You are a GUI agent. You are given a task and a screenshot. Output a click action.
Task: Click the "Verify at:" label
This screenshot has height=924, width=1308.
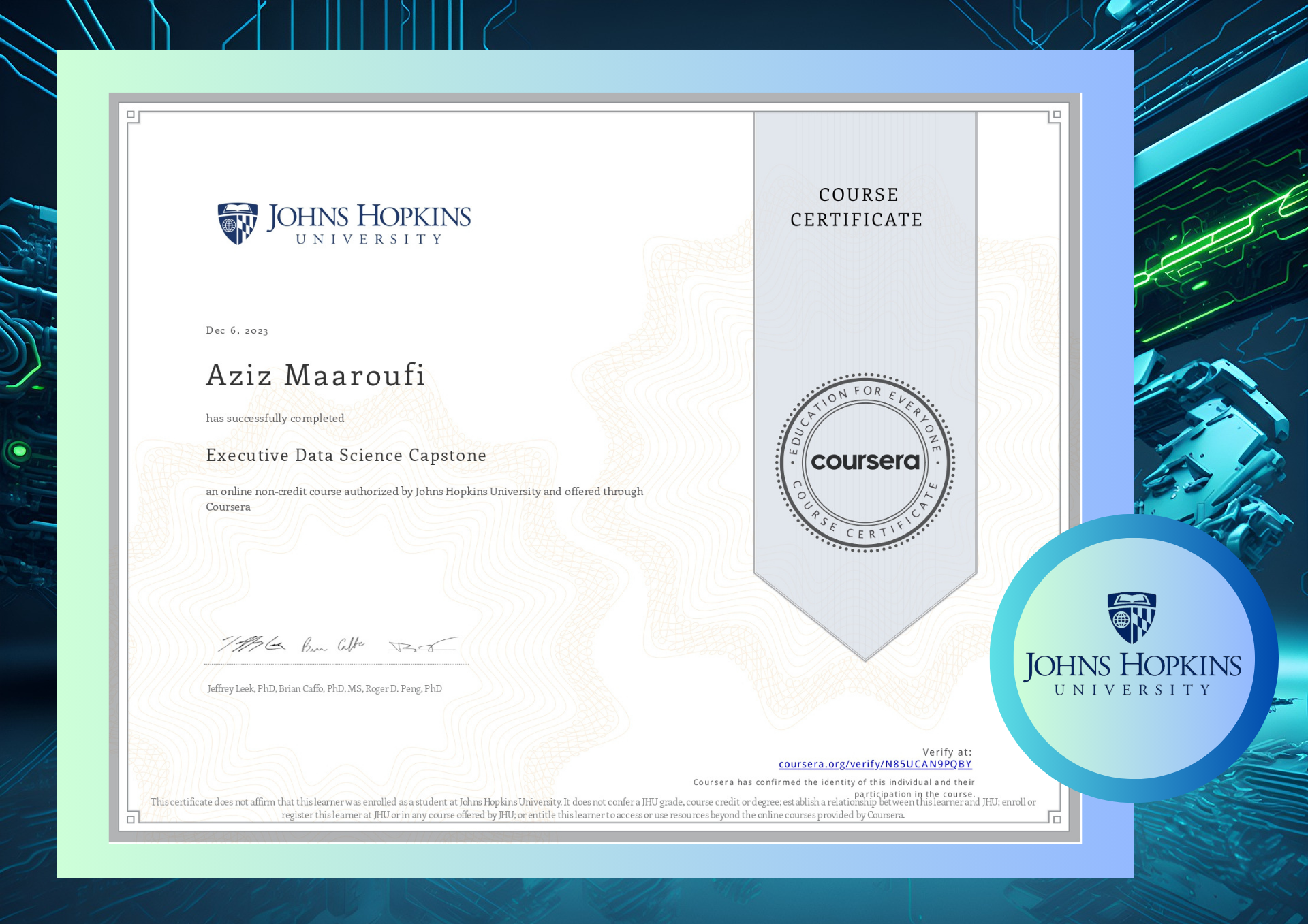947,752
